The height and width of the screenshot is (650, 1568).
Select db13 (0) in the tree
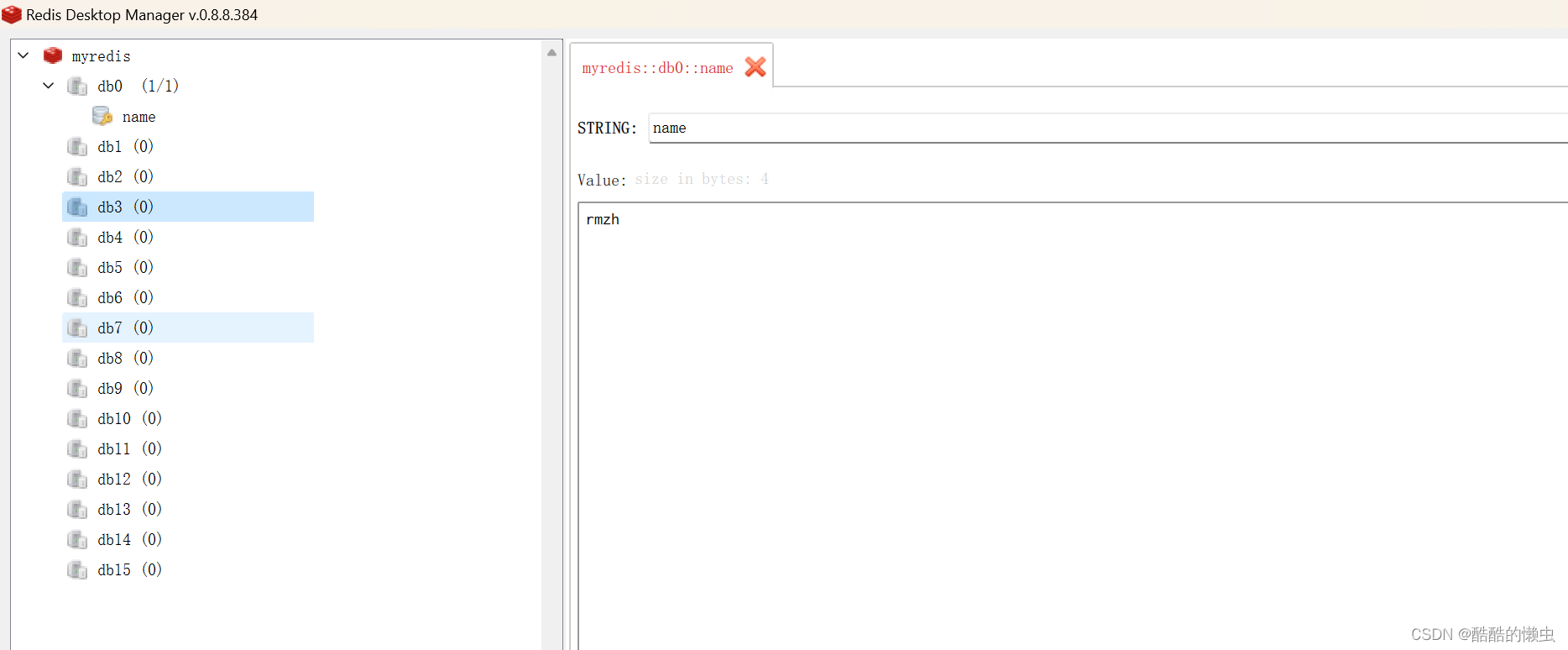[x=129, y=509]
